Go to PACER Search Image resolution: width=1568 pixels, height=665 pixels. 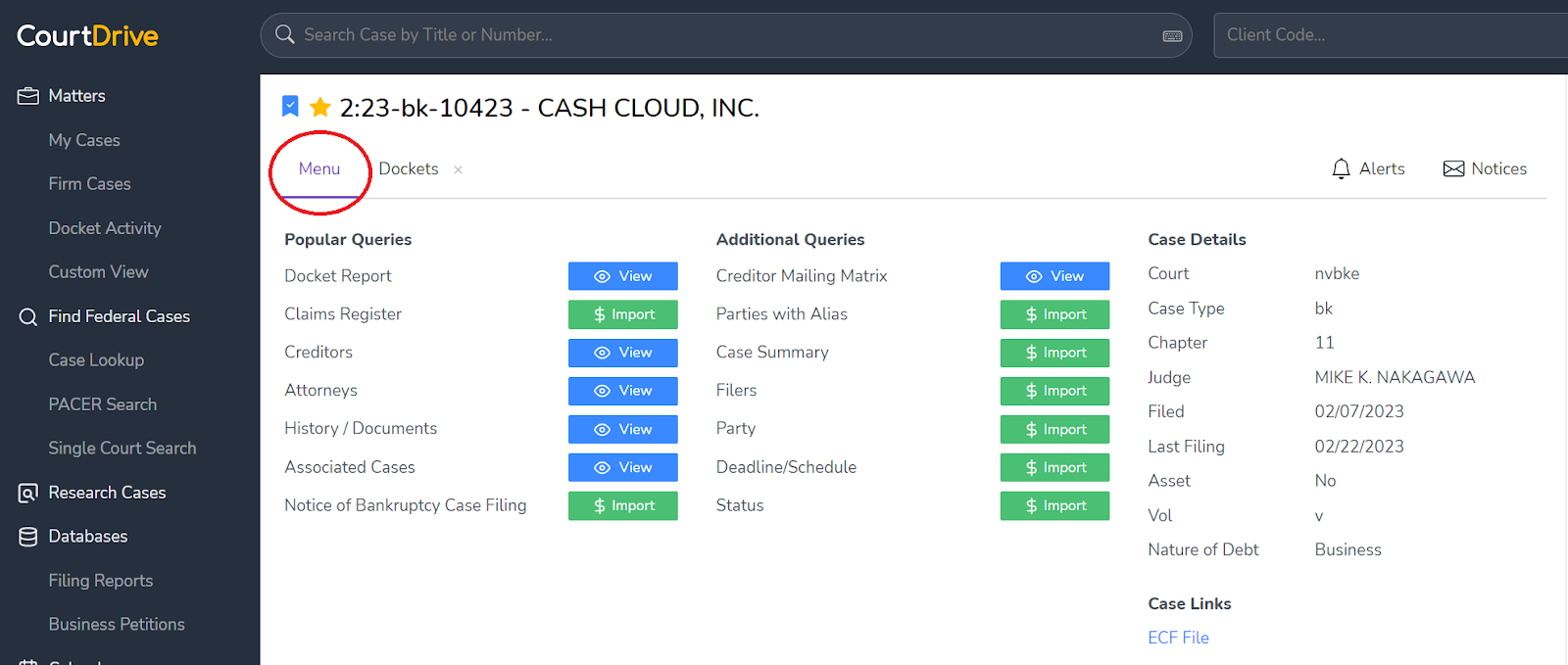tap(103, 404)
